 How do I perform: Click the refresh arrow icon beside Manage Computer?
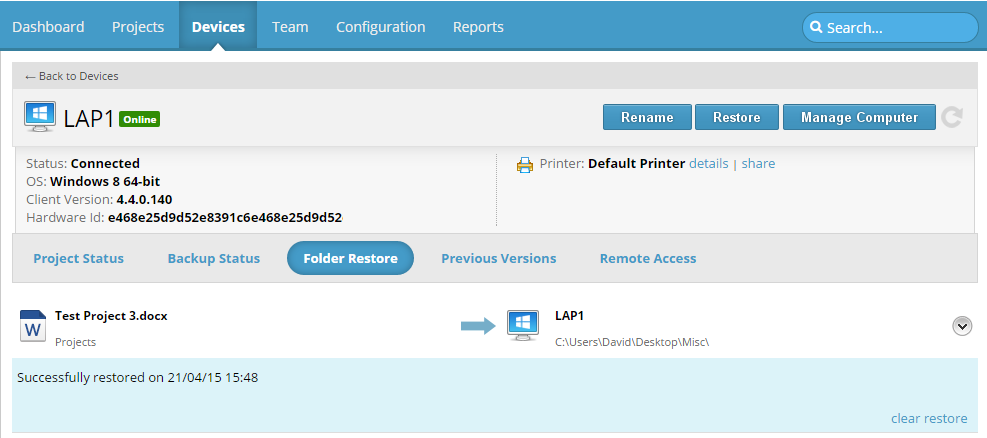pyautogui.click(x=952, y=117)
